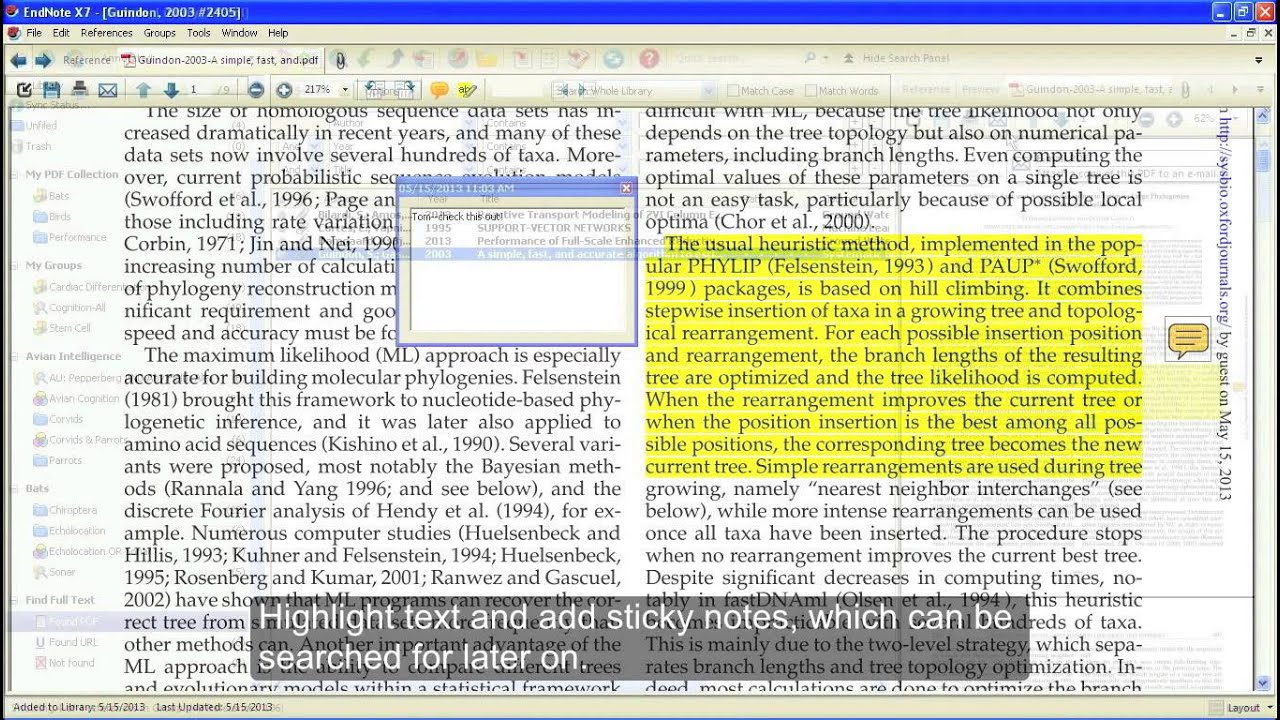Go to next PDF page arrow
Image resolution: width=1280 pixels, height=720 pixels.
(x=171, y=90)
